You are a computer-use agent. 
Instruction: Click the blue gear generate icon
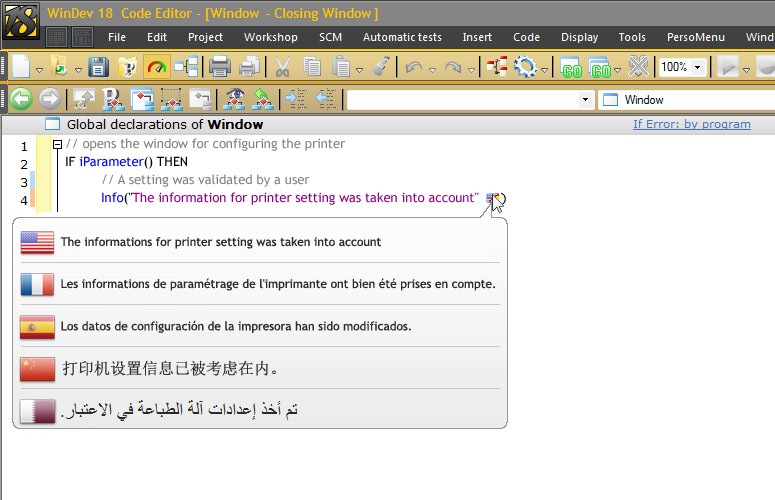coord(525,67)
